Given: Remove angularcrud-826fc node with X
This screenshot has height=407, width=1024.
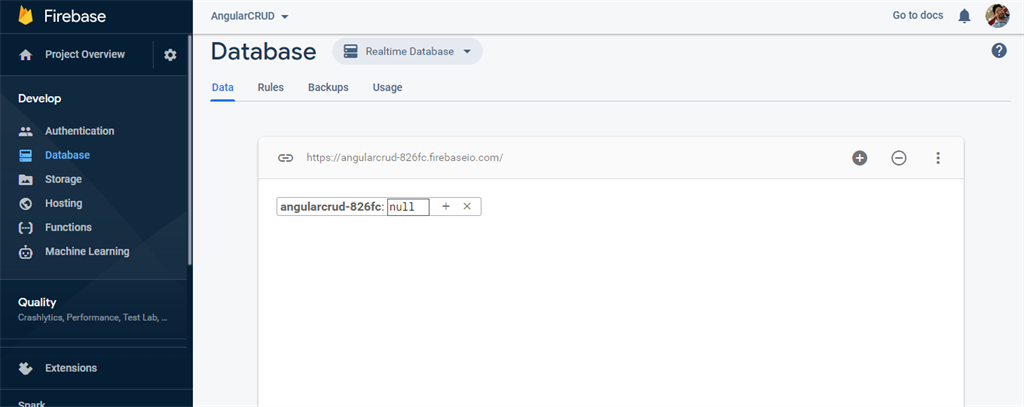Looking at the screenshot, I should point(467,206).
